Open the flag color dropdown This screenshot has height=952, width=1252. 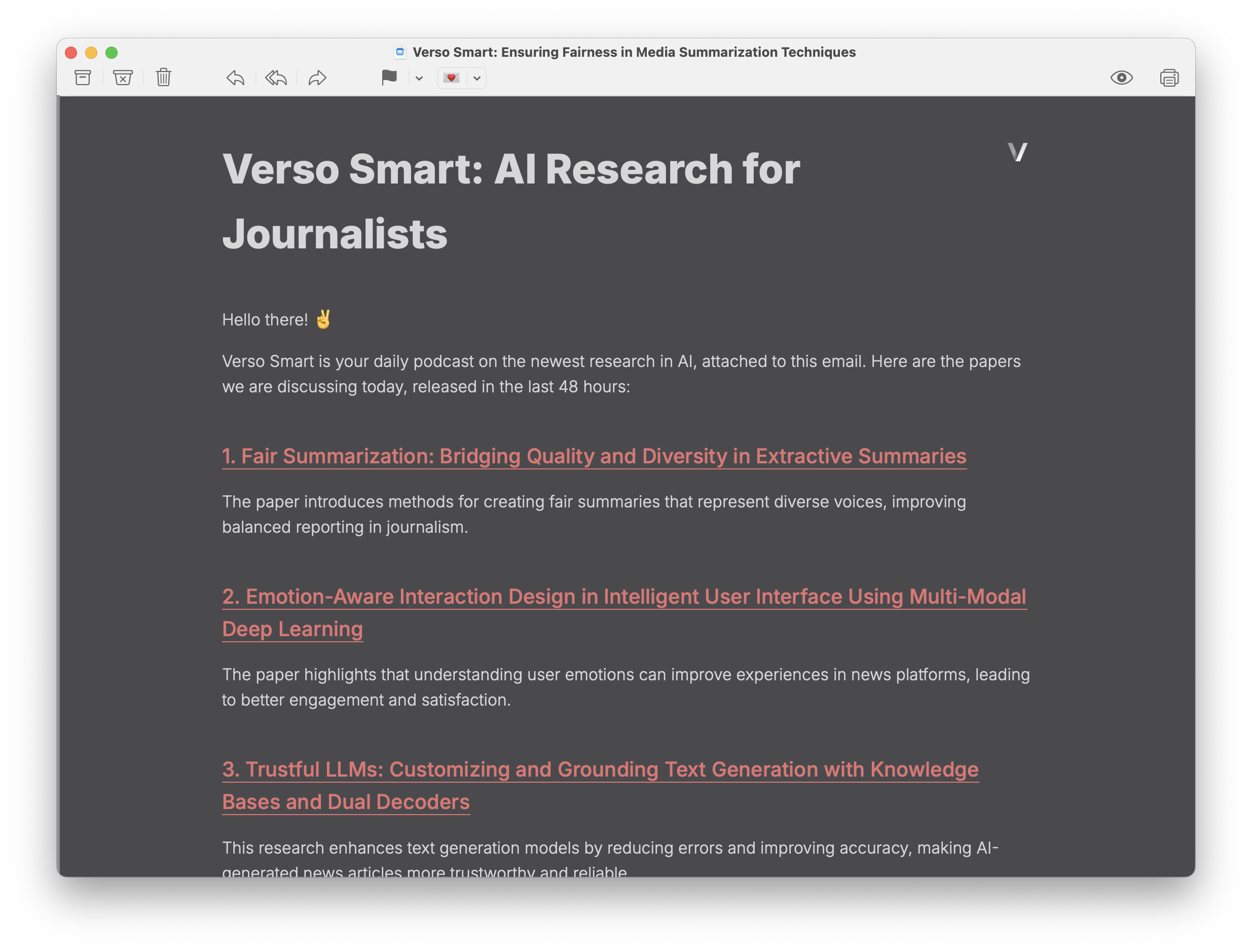click(x=419, y=78)
